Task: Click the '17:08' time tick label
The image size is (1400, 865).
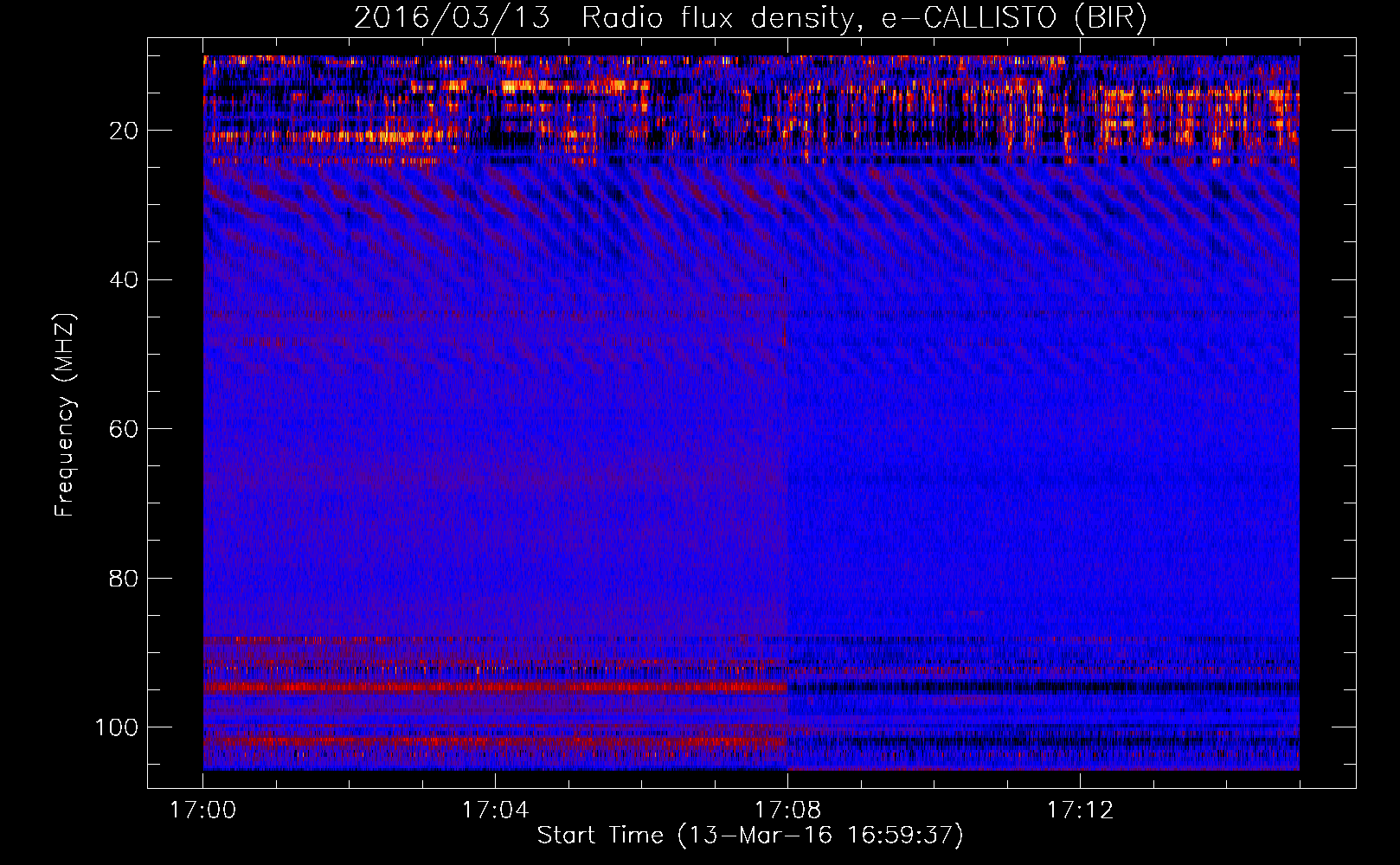Action: click(787, 810)
